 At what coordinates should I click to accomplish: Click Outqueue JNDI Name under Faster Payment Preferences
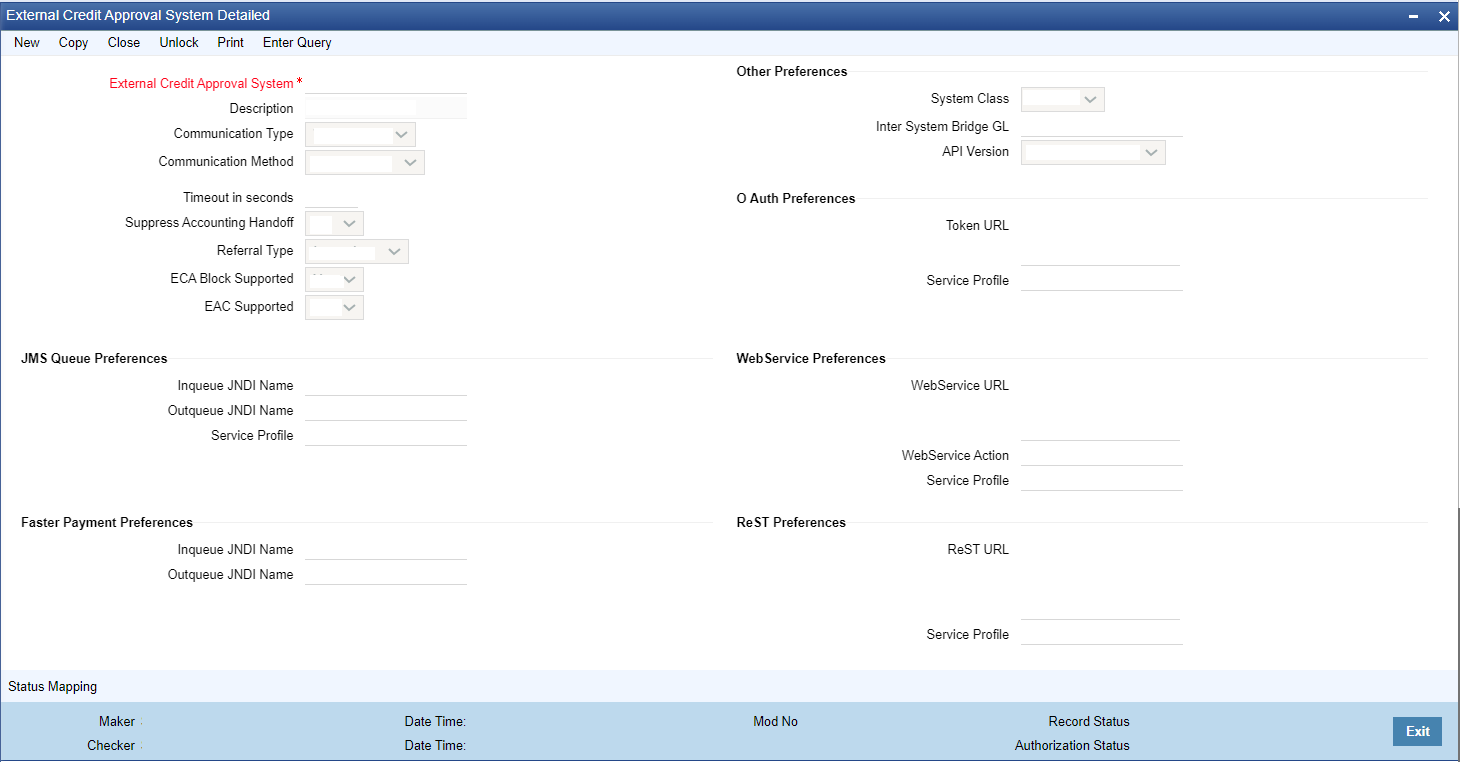[x=386, y=574]
